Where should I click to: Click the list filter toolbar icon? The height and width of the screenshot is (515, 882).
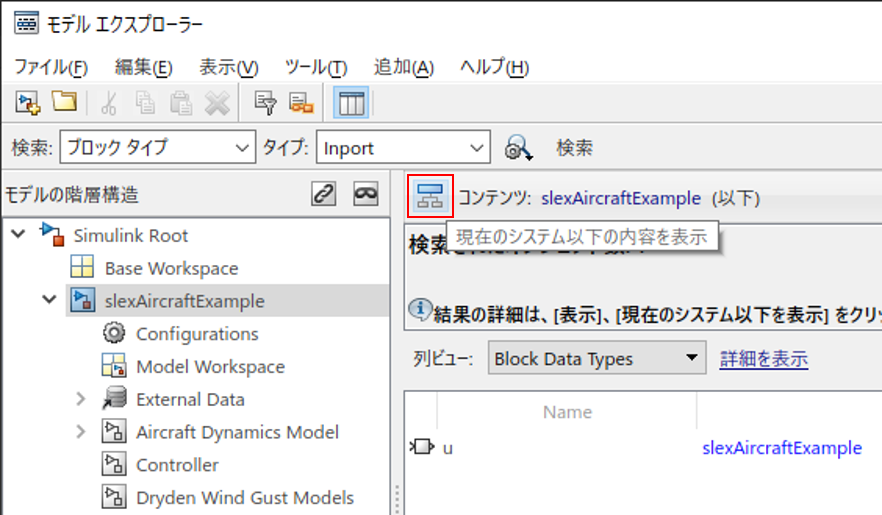pos(266,103)
